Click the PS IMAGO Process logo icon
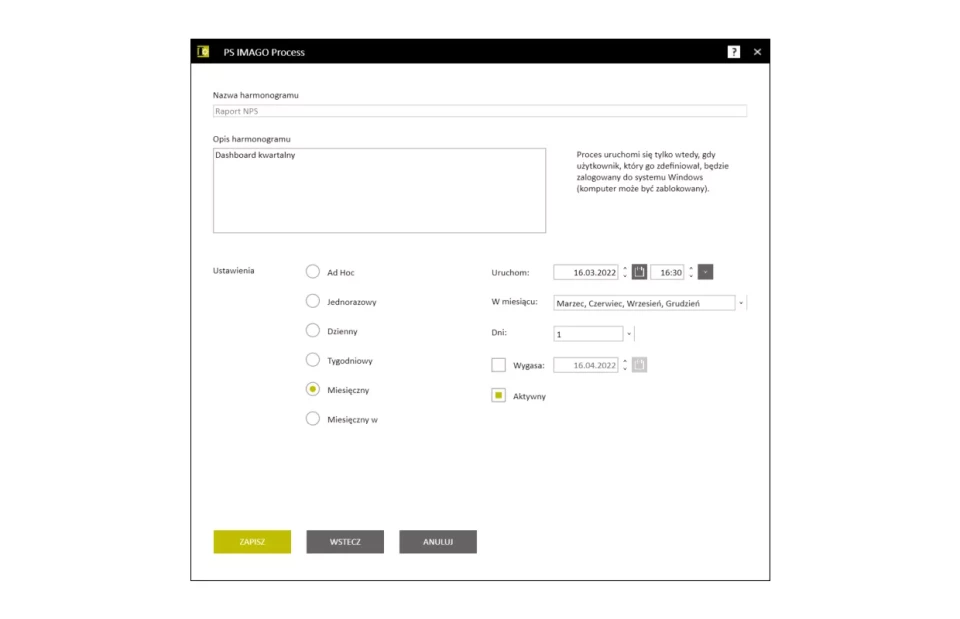The width and height of the screenshot is (960, 619). (x=203, y=52)
